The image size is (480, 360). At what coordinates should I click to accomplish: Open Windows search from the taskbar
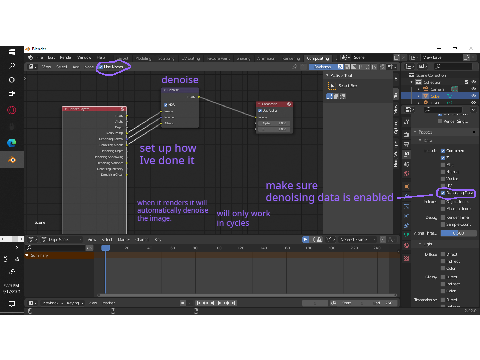12,65
